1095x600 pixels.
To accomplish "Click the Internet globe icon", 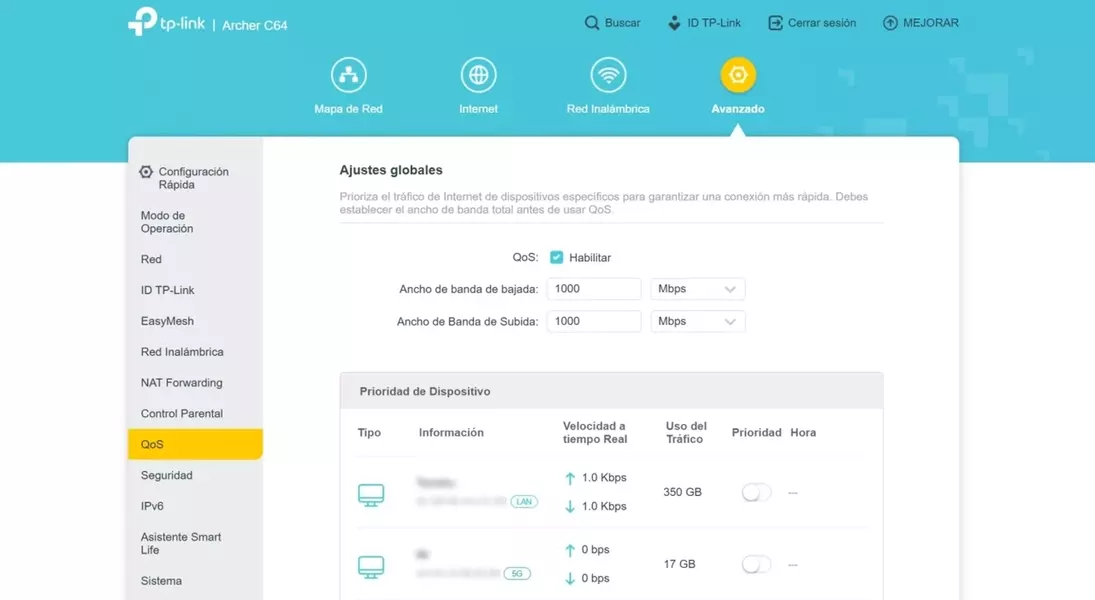I will click(x=478, y=75).
